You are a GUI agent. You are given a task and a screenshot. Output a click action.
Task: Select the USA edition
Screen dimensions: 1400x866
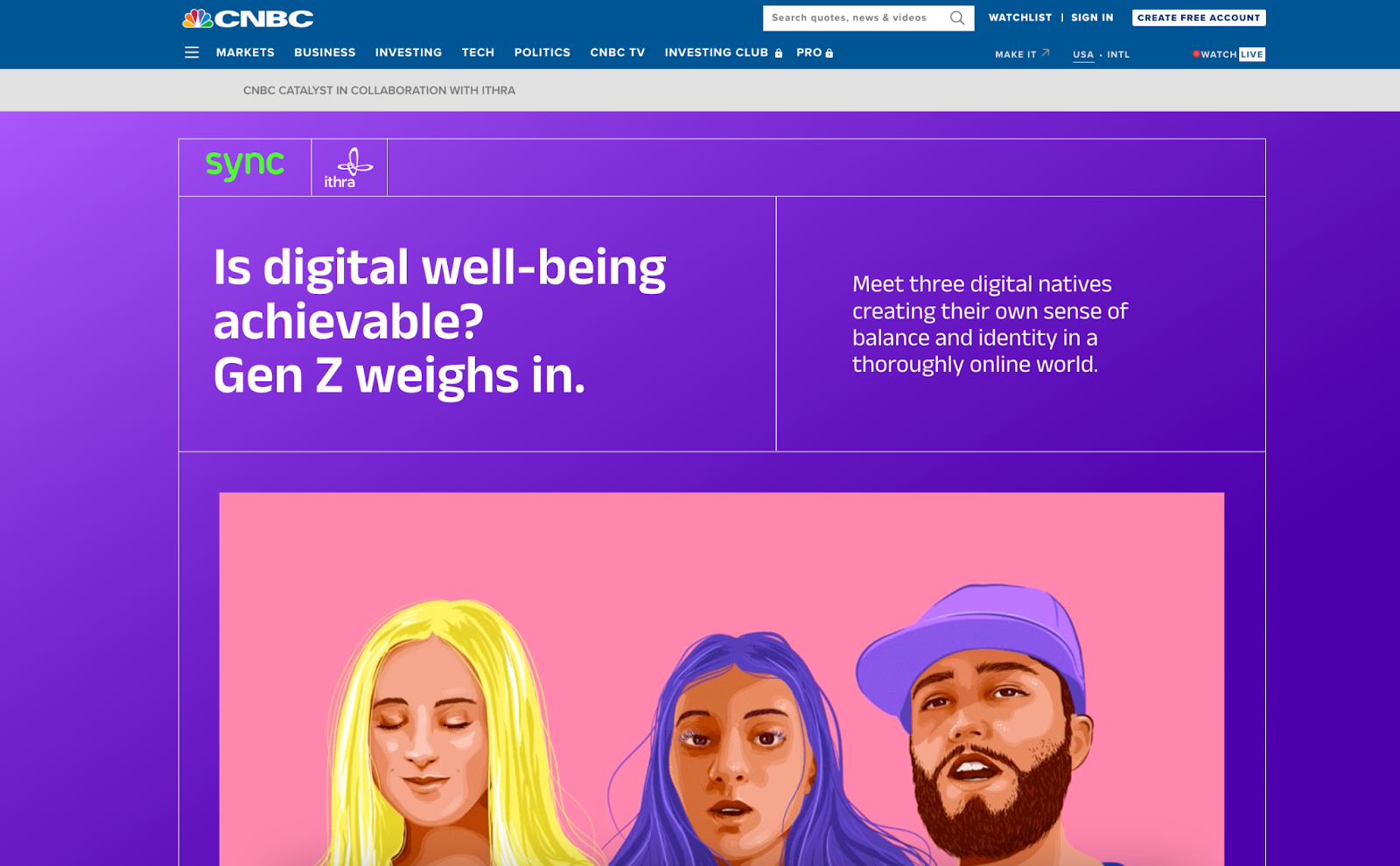tap(1083, 54)
